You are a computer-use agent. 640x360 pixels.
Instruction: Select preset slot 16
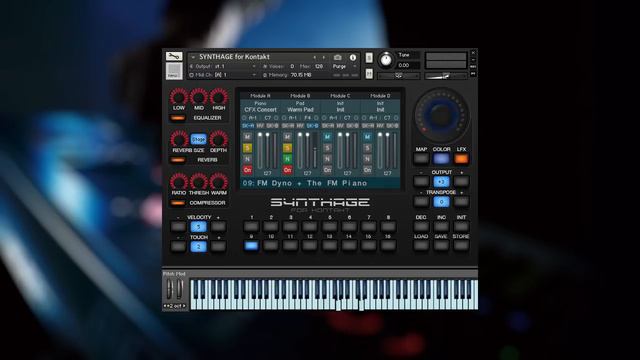click(389, 246)
